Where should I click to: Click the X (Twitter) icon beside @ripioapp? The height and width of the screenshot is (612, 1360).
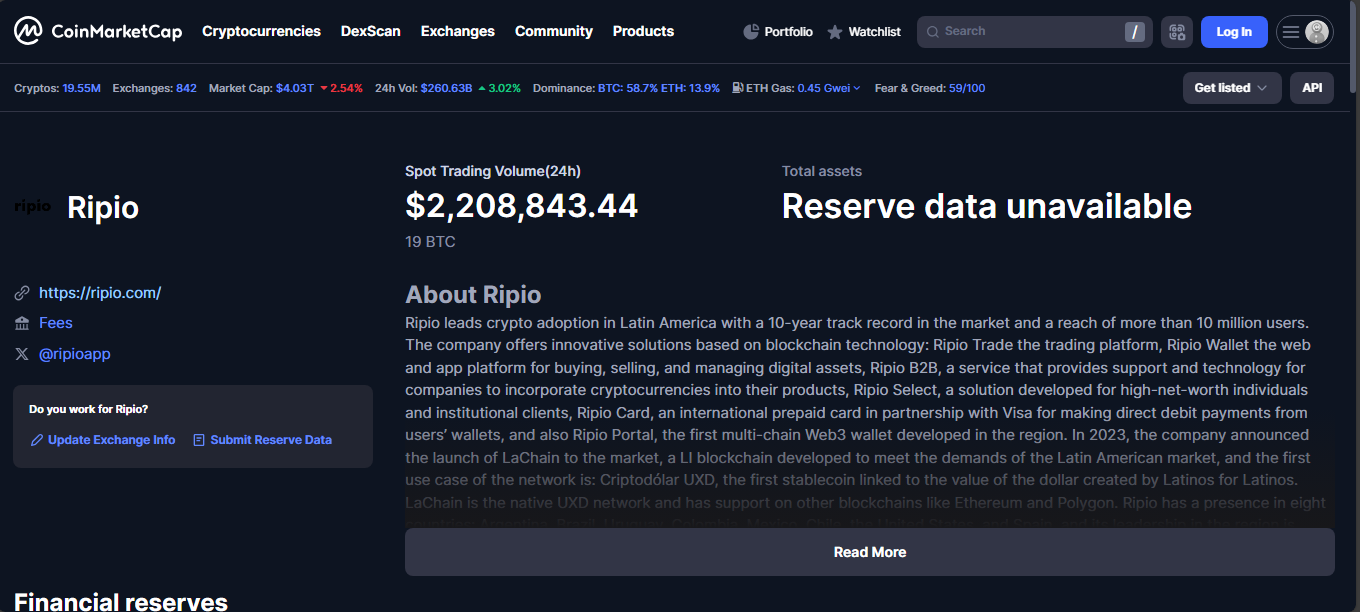click(x=22, y=354)
